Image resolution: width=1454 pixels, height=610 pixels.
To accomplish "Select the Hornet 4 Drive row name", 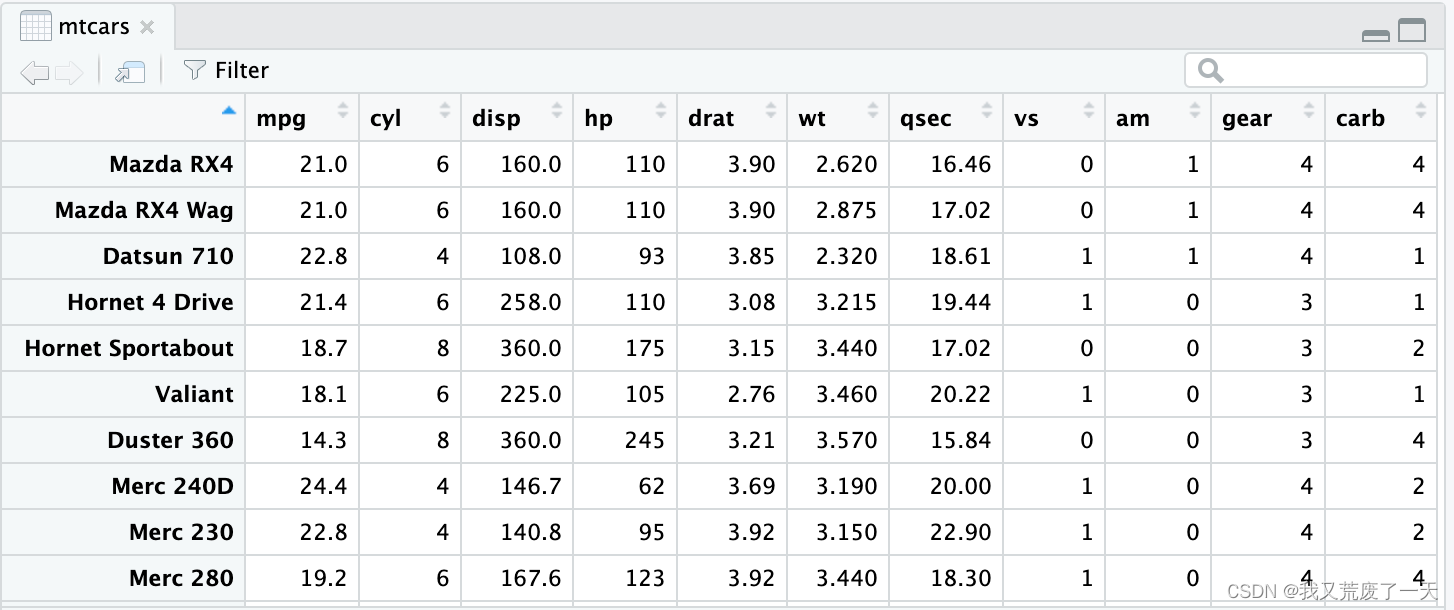I will coord(150,302).
